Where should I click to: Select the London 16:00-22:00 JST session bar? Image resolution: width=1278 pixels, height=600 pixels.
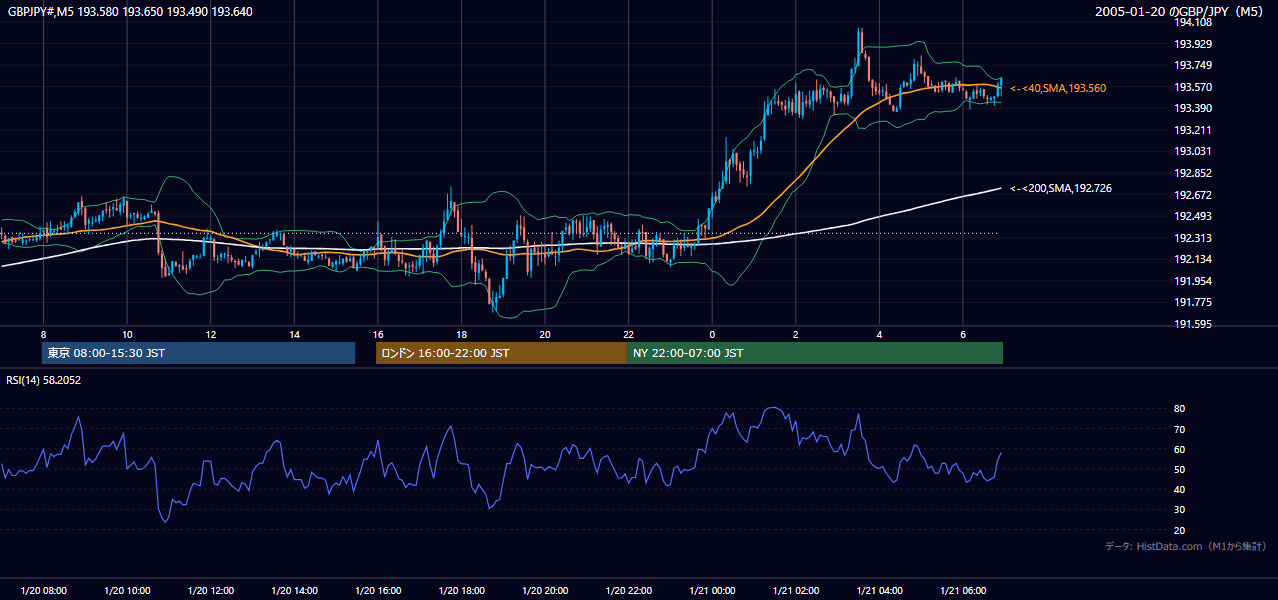coord(501,353)
